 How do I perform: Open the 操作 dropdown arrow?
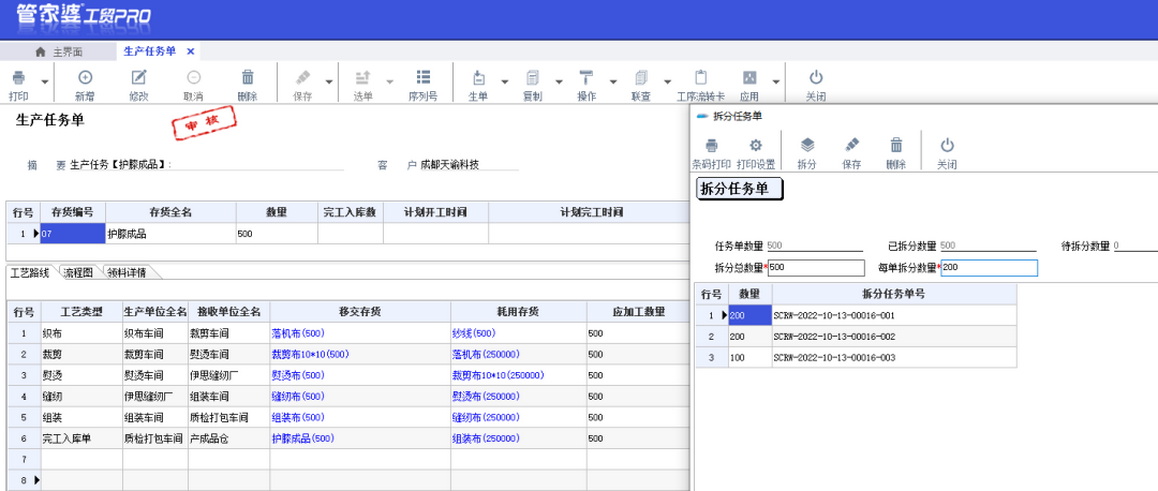click(613, 82)
